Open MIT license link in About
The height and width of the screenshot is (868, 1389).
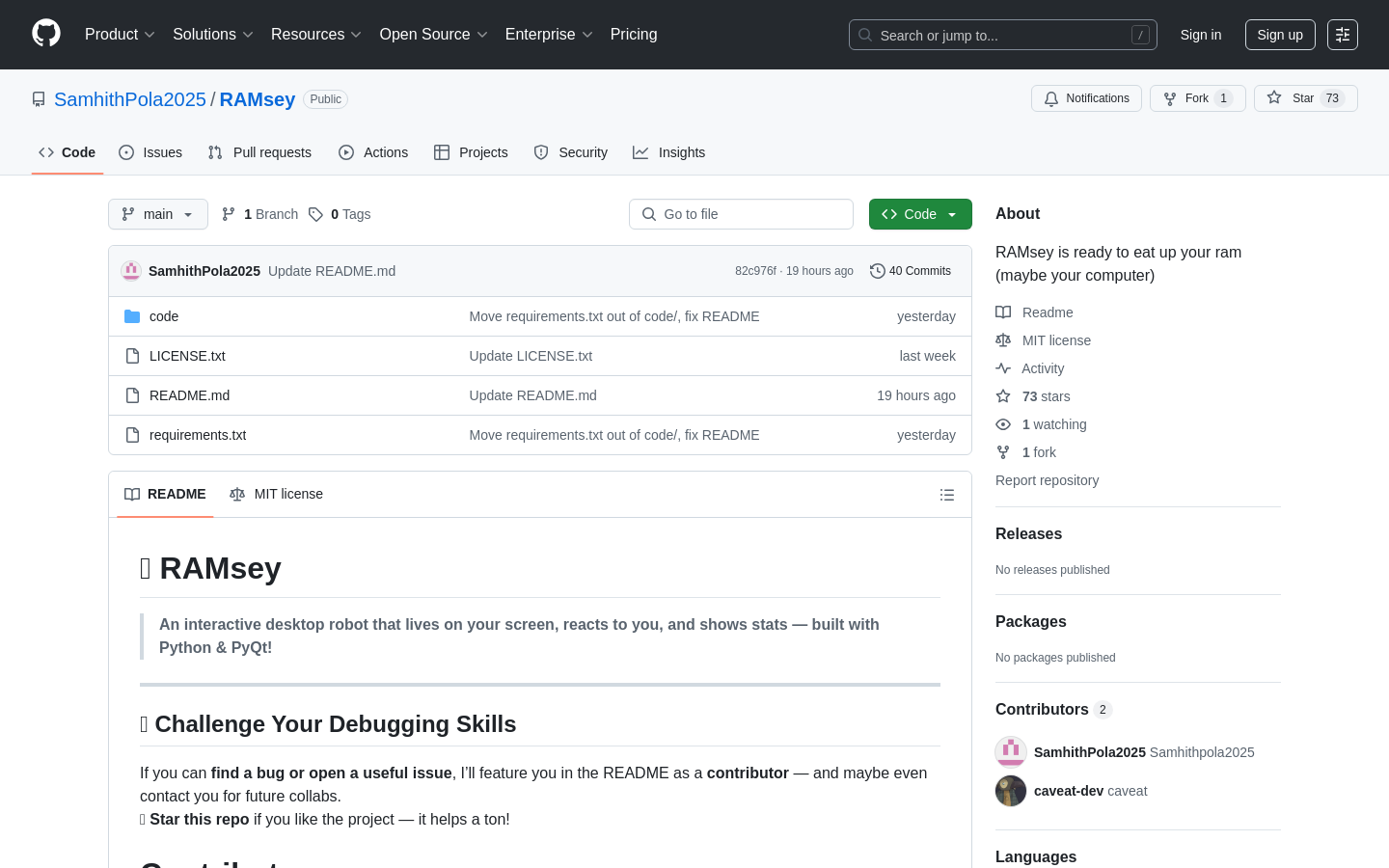1043,340
